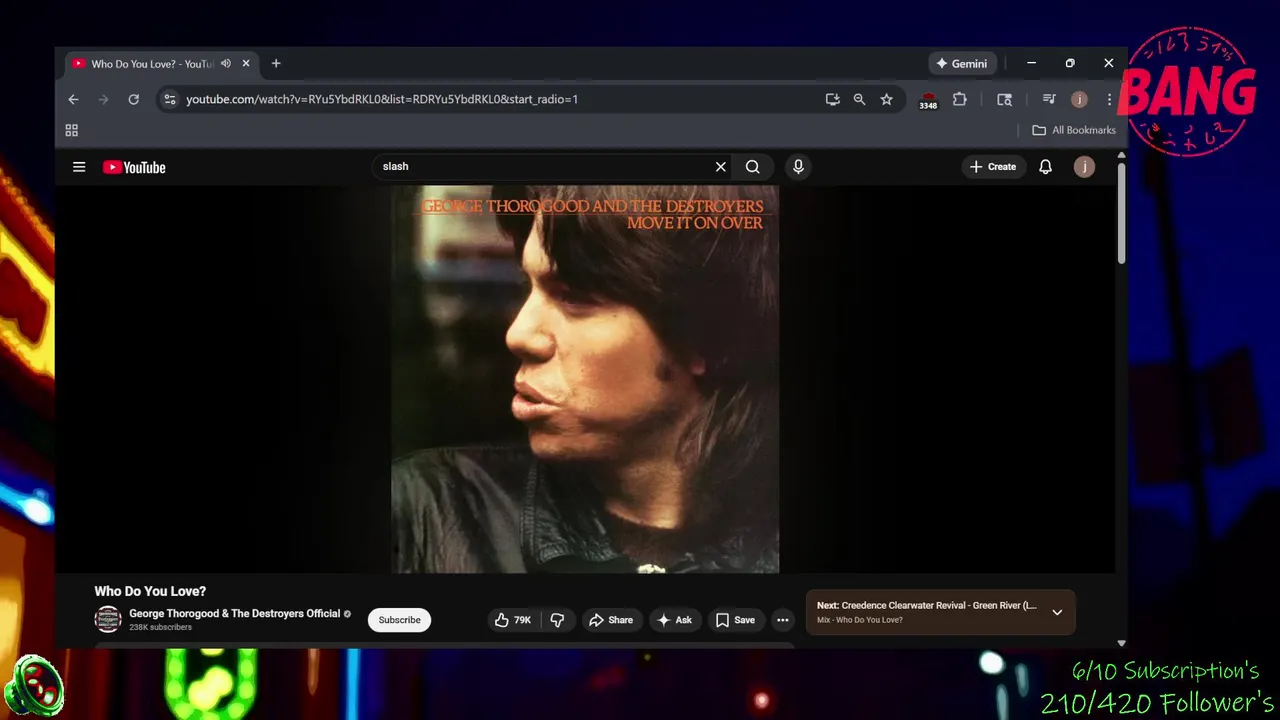Go to YouTube home via logo
Viewport: 1280px width, 720px height.
134,167
